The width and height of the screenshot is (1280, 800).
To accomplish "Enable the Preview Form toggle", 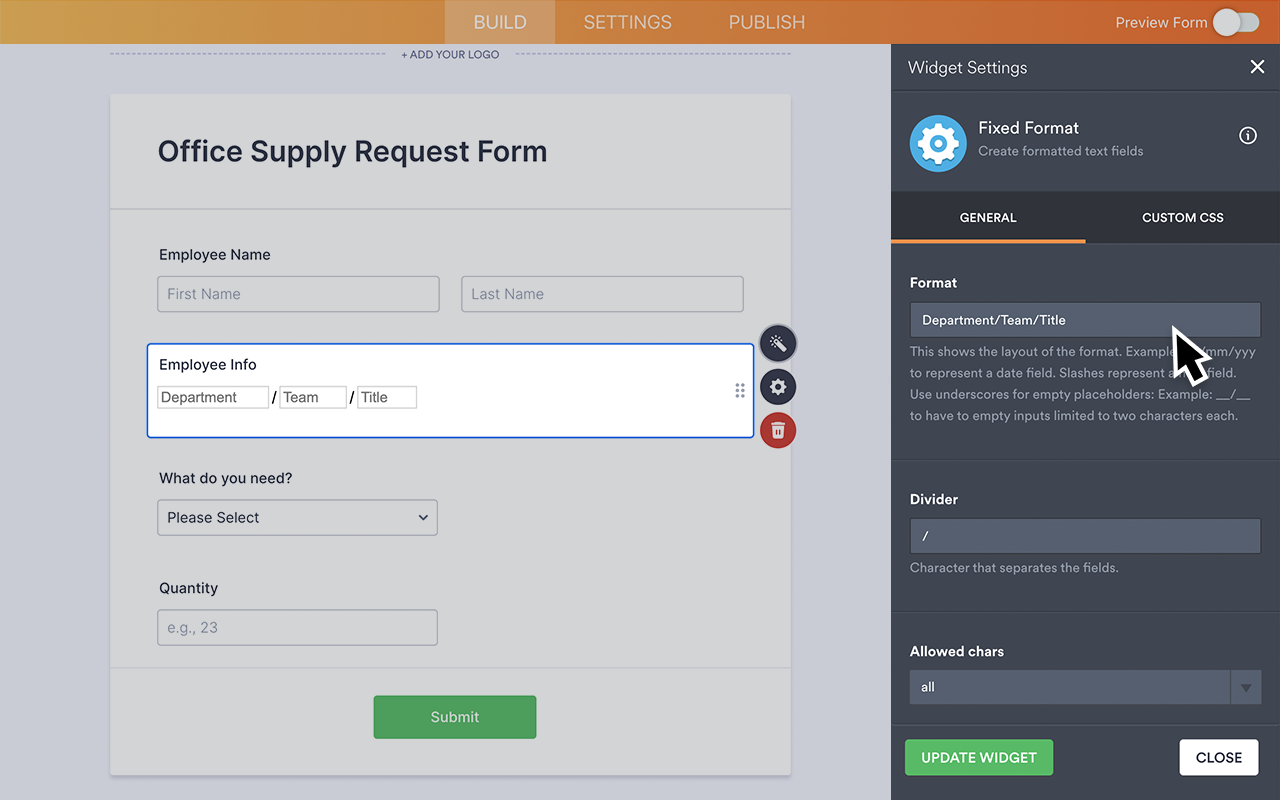I will tap(1235, 22).
